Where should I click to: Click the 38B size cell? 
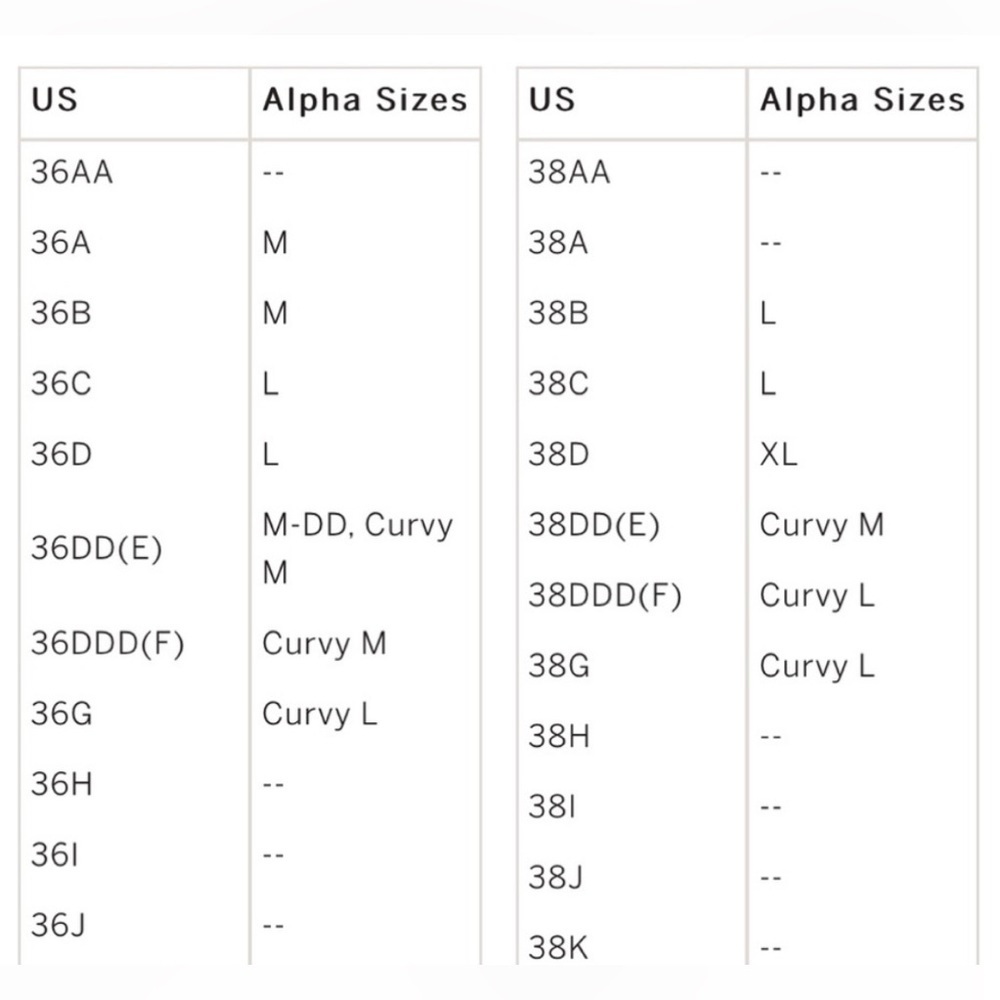[558, 313]
